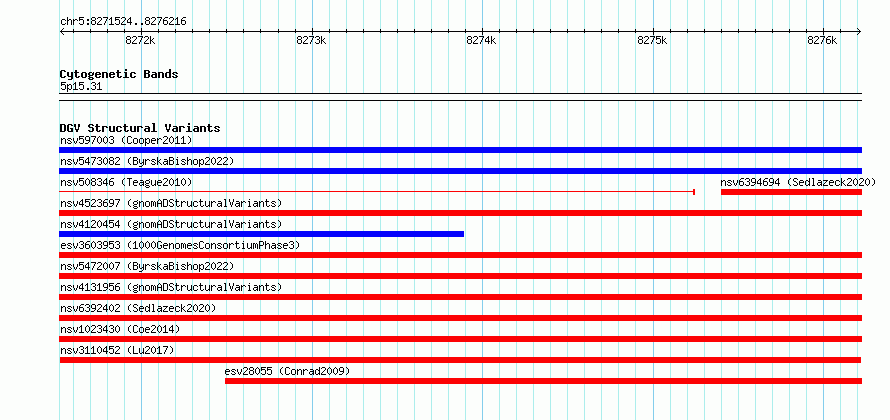
Task: Click the DGV Structural Variants track title
Action: pos(140,128)
